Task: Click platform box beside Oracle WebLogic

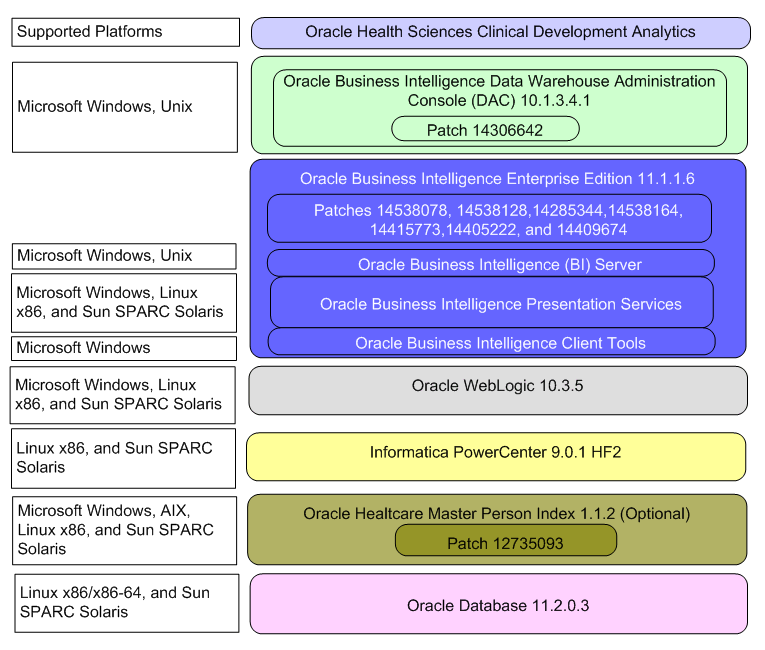Action: (122, 395)
